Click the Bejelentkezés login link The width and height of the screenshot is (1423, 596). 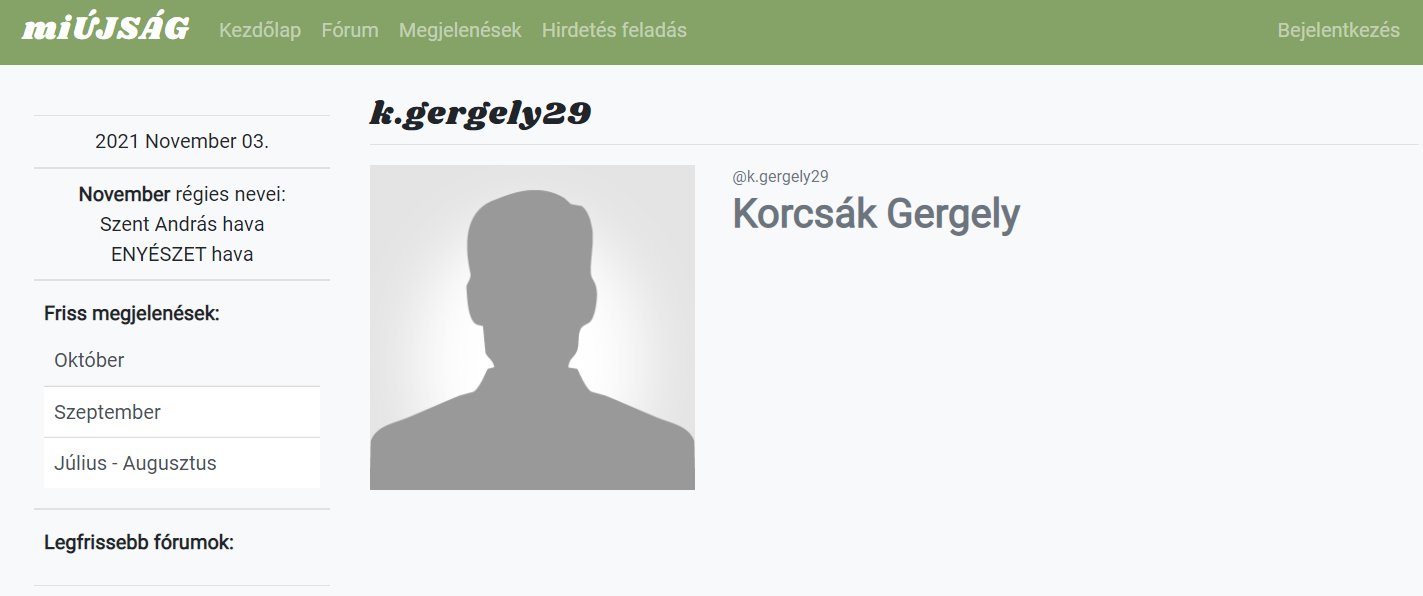1338,30
